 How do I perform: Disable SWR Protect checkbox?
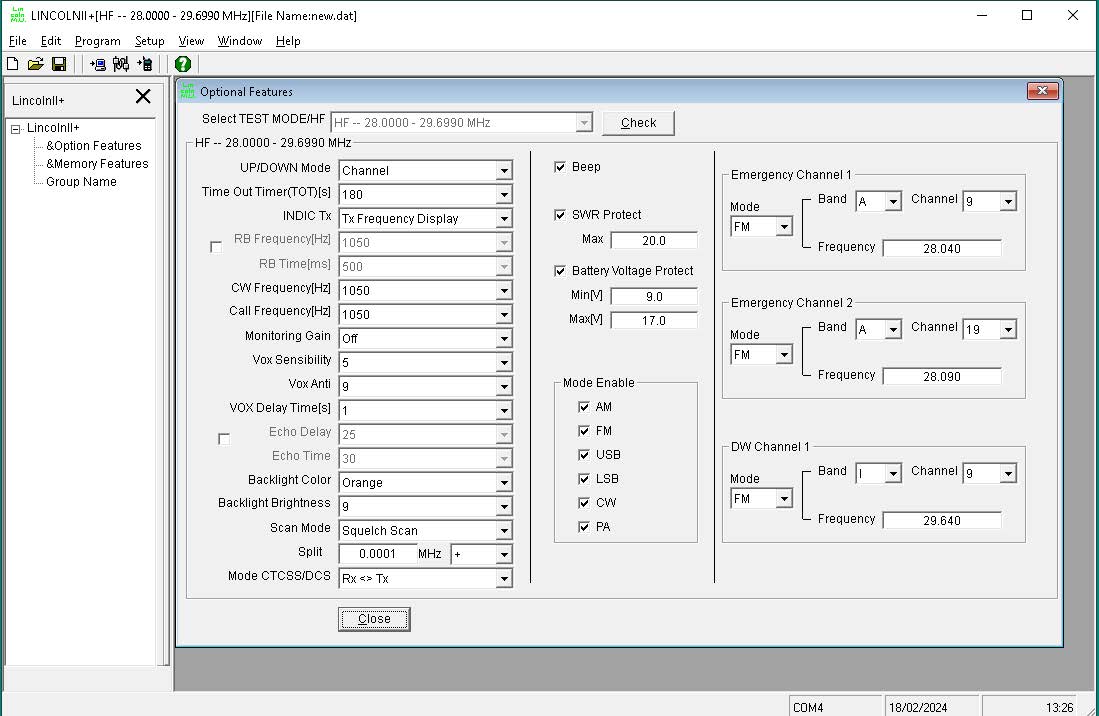tap(560, 214)
